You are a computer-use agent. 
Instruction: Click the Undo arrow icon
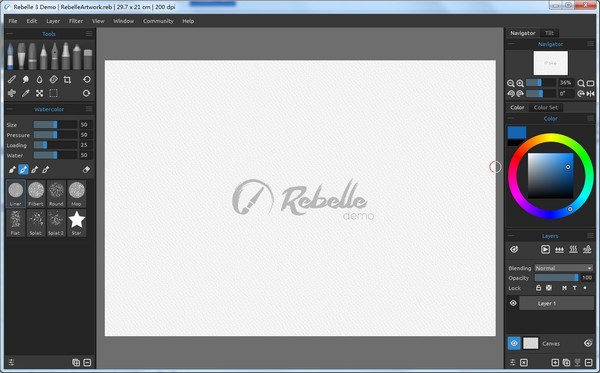[x=87, y=80]
